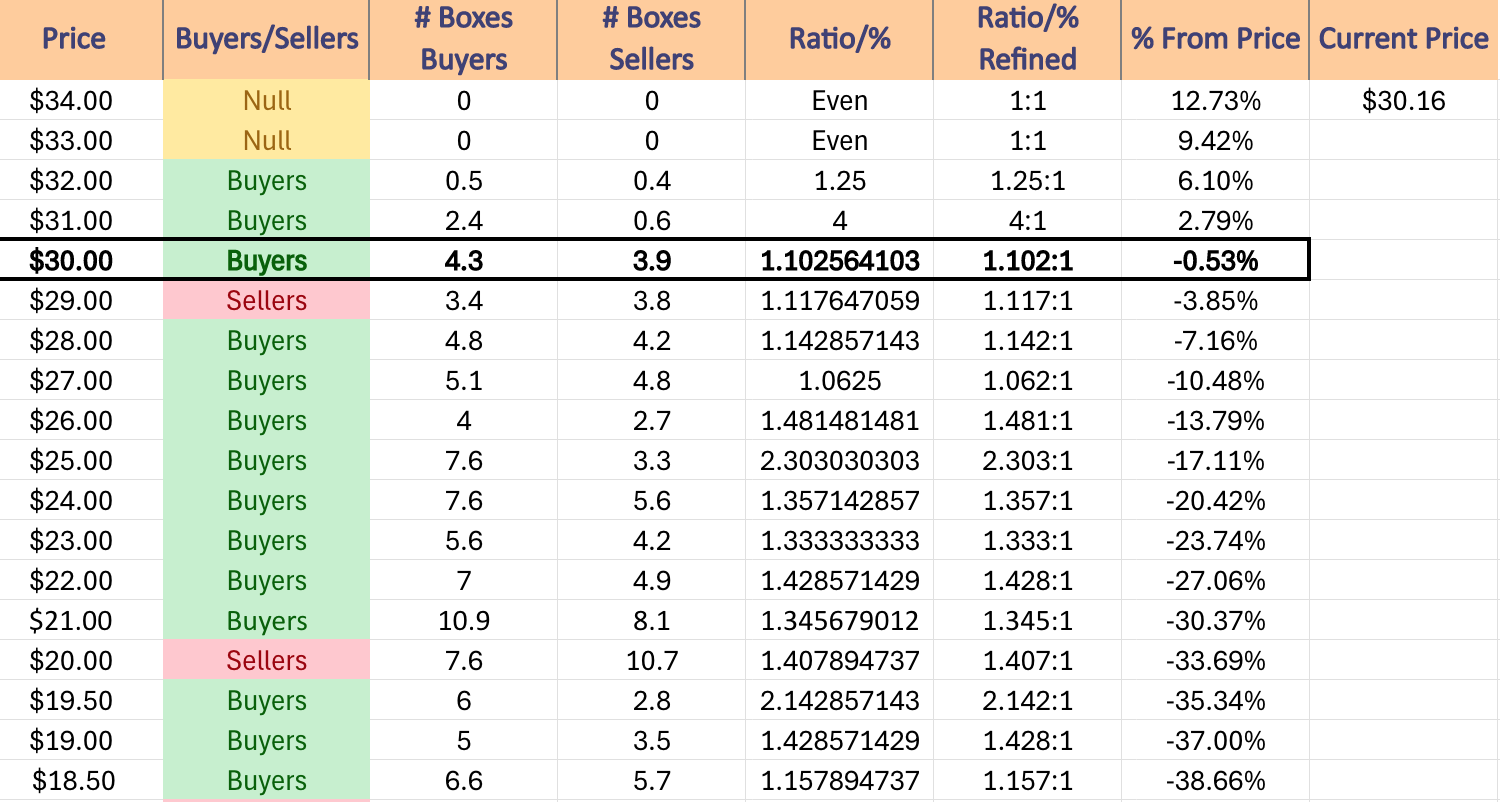The image size is (1500, 802).
Task: Click the 1.481481481 ratio cell
Action: coord(839,420)
